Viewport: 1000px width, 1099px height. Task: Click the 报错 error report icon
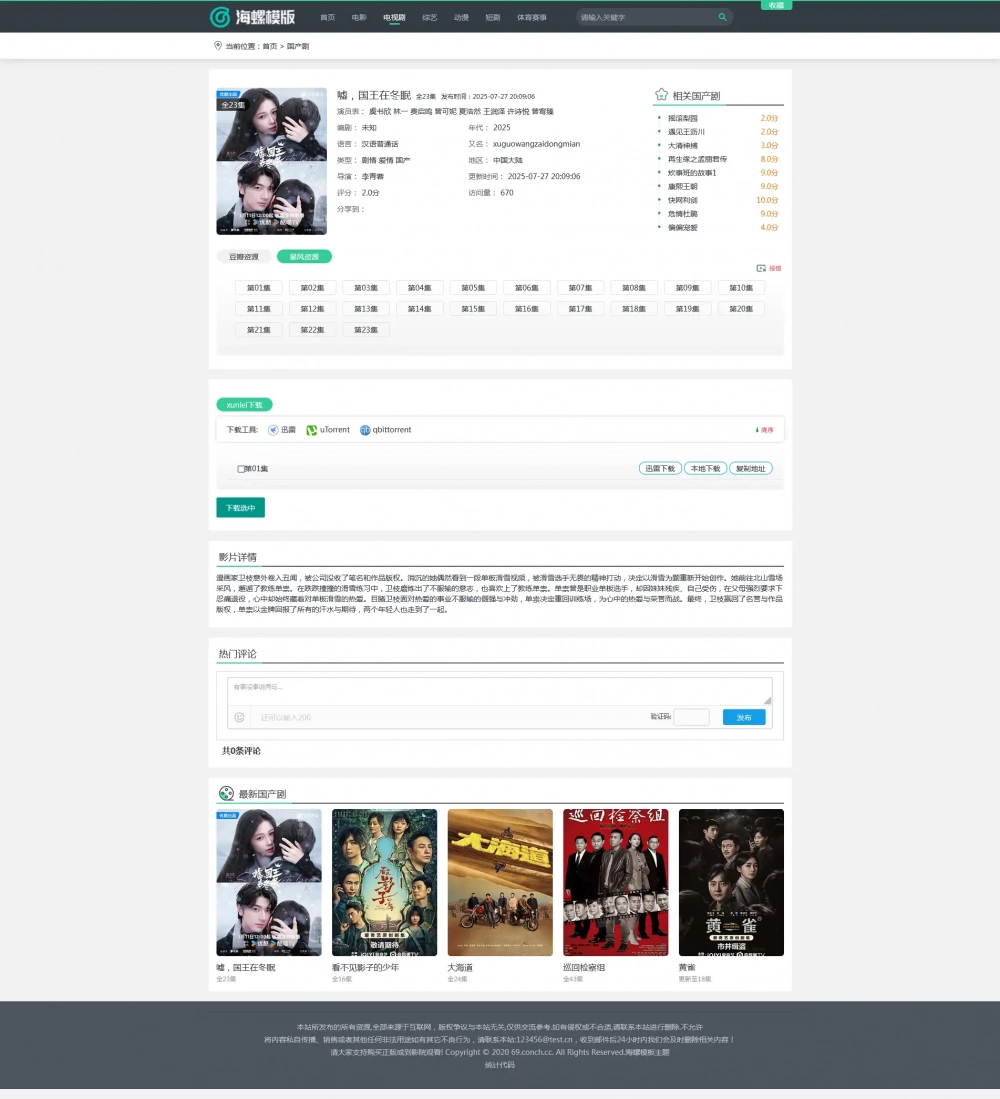[762, 268]
